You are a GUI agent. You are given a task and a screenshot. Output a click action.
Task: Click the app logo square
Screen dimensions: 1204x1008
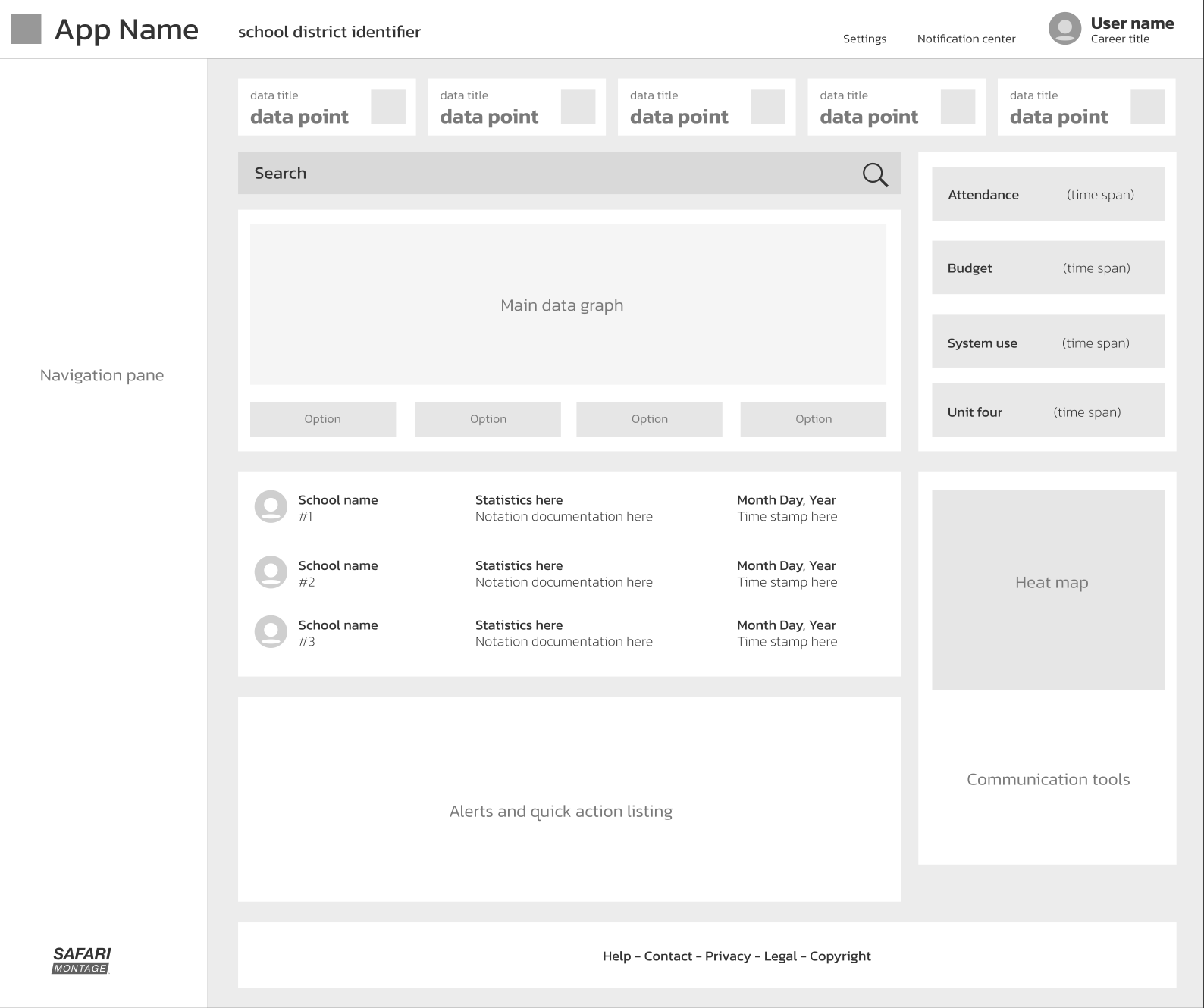coord(26,29)
